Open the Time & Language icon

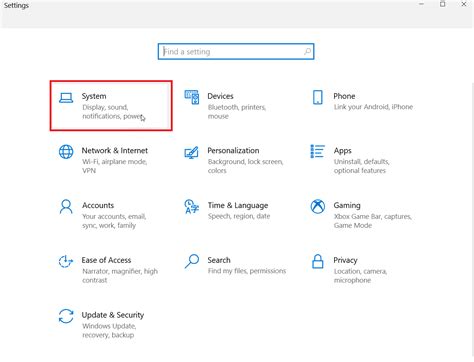[192, 207]
